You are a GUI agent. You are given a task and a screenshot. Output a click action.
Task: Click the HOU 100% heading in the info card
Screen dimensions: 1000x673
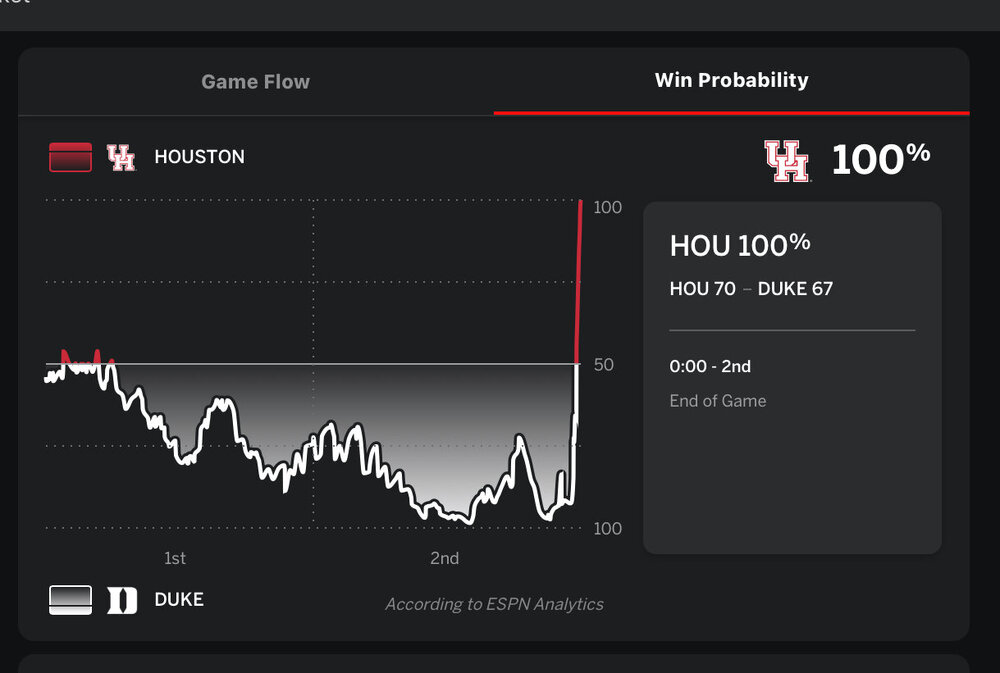tap(739, 245)
